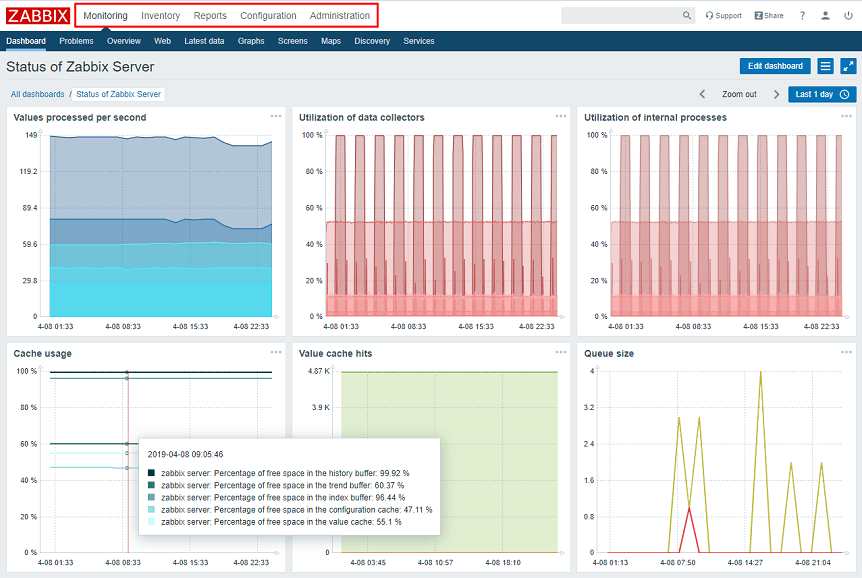Click the search magnifier icon
The image size is (862, 578).
point(687,16)
